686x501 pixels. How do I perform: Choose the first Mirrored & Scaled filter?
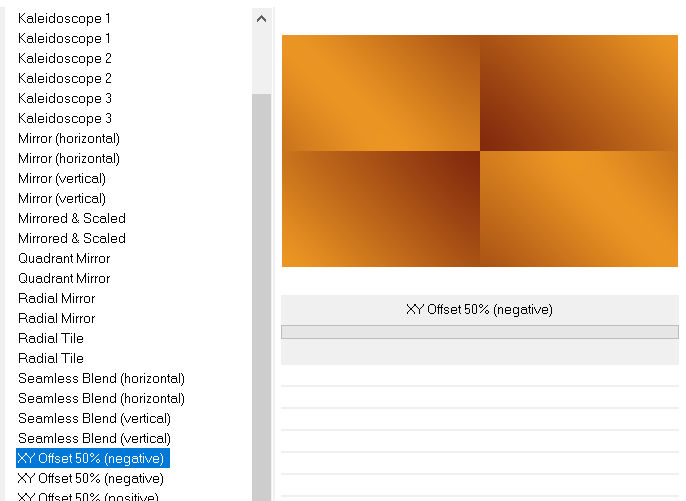pos(71,218)
